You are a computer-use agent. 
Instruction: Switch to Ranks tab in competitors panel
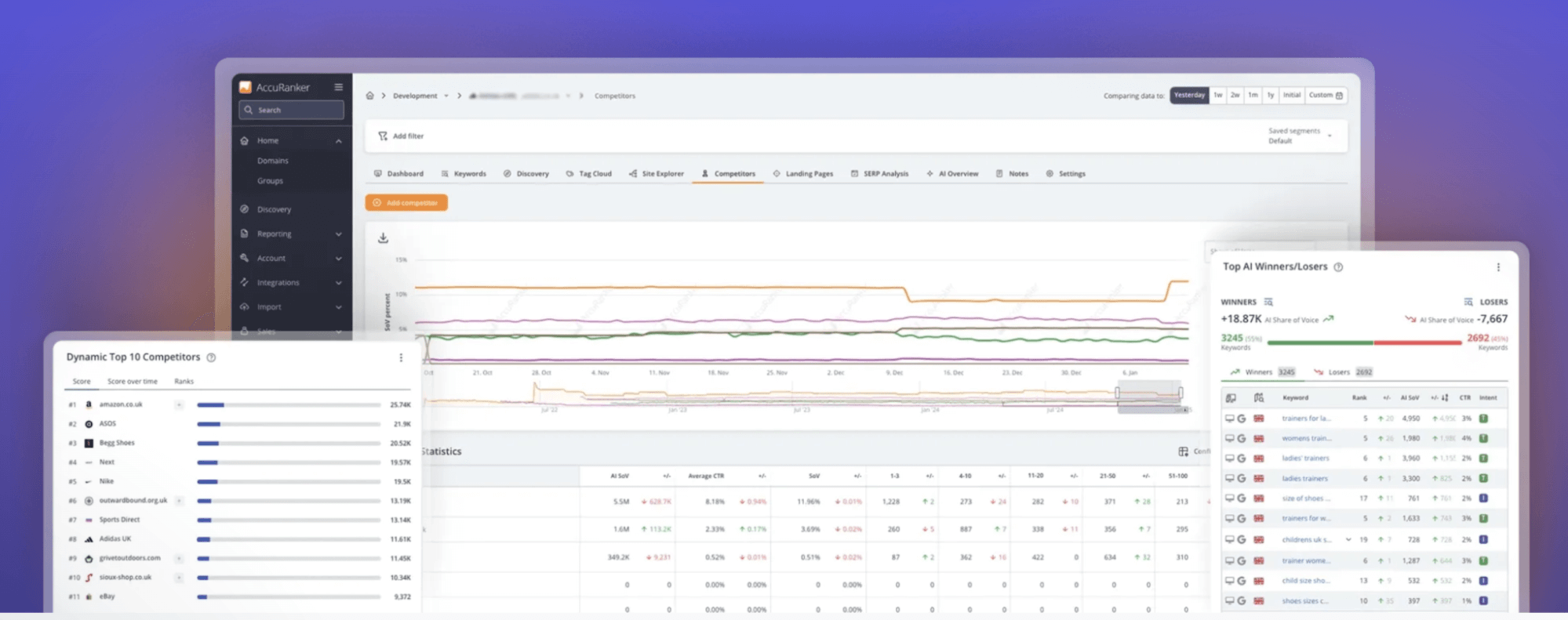(x=184, y=382)
